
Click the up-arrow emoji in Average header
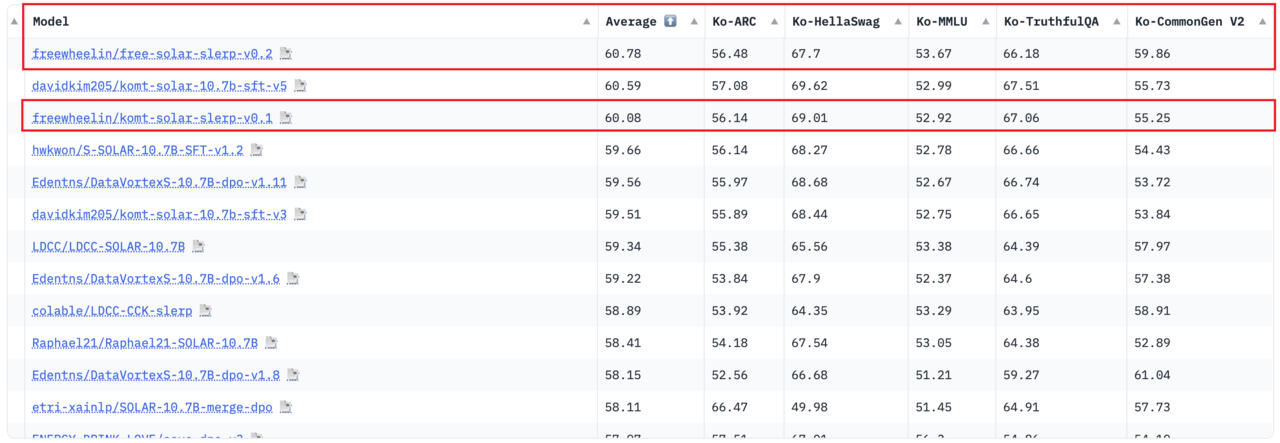[670, 21]
